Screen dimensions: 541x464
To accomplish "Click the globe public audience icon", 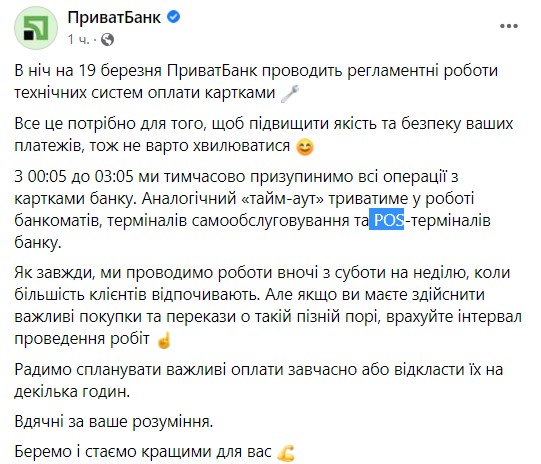I will pos(107,39).
